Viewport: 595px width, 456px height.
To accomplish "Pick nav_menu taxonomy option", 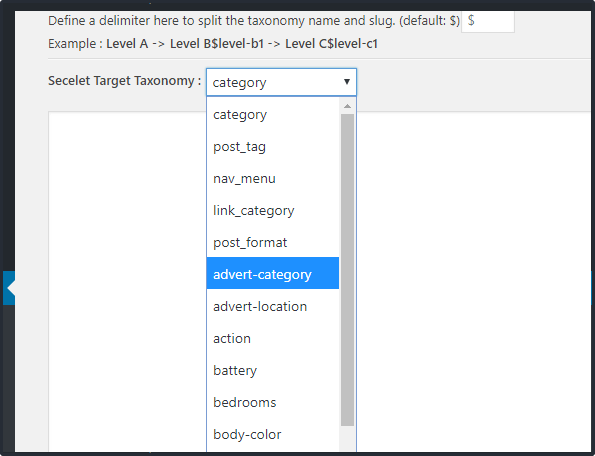I will pos(273,178).
